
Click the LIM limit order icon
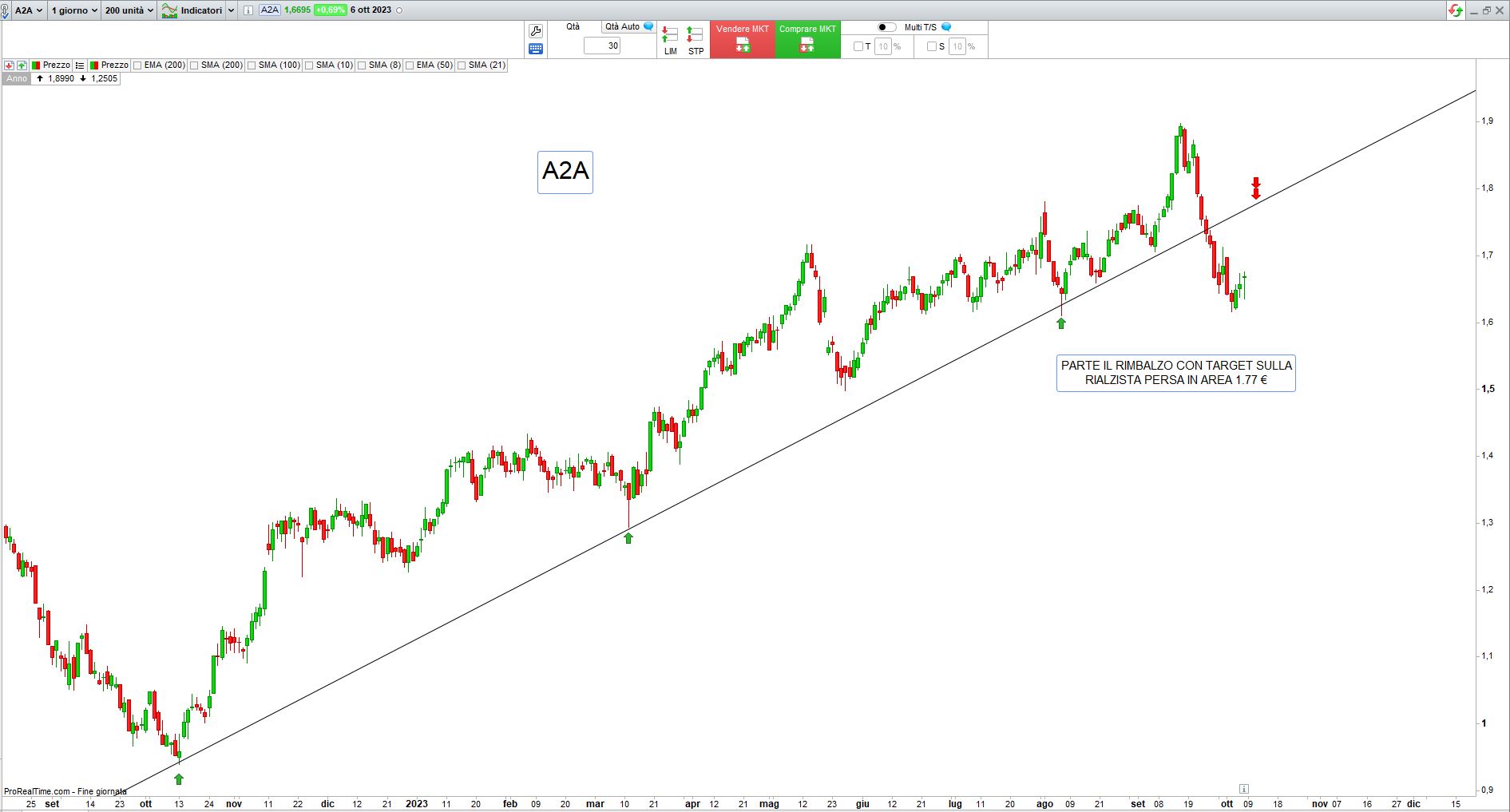pos(670,40)
